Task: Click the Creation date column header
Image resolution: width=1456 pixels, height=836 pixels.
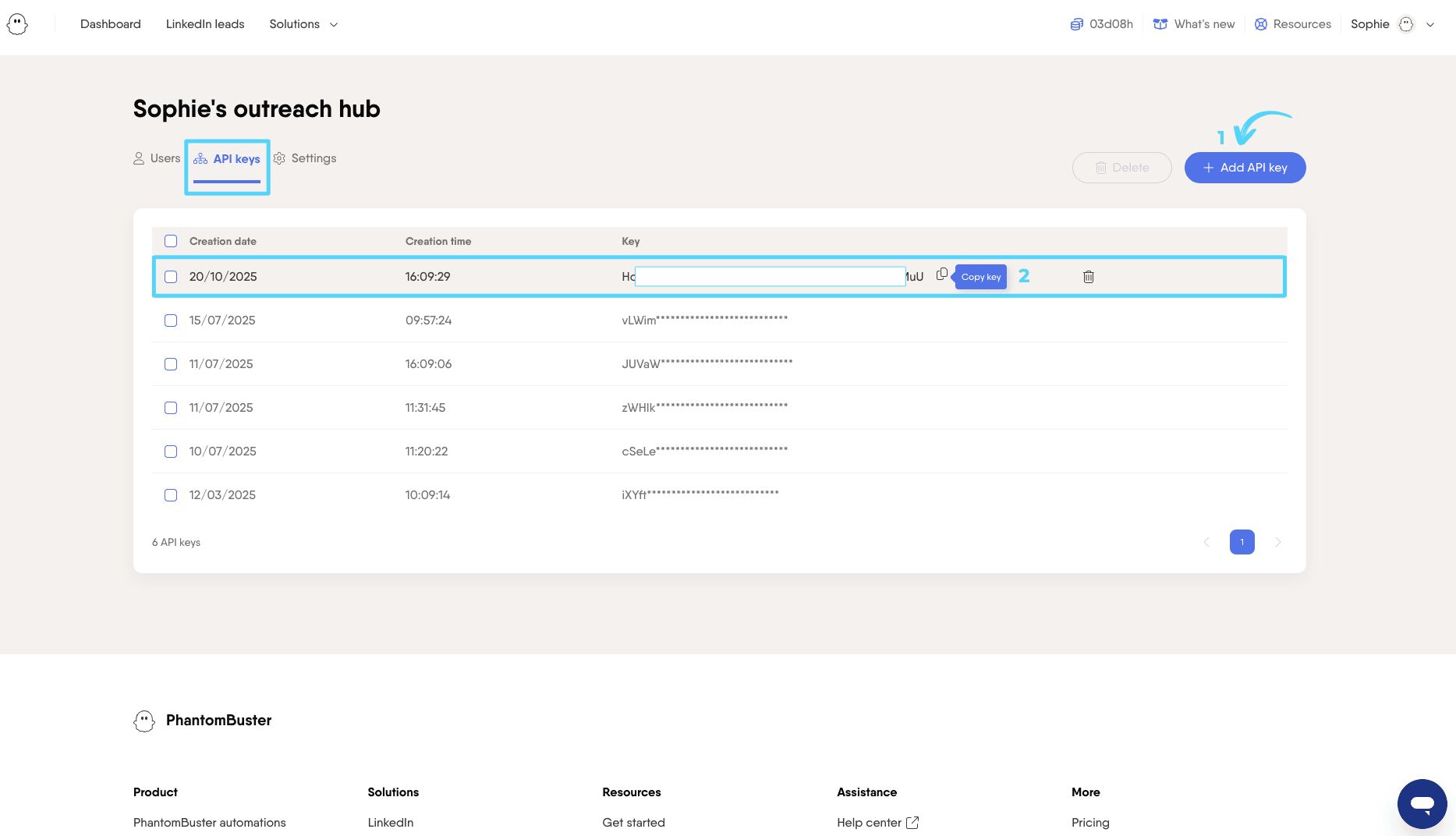Action: point(222,241)
